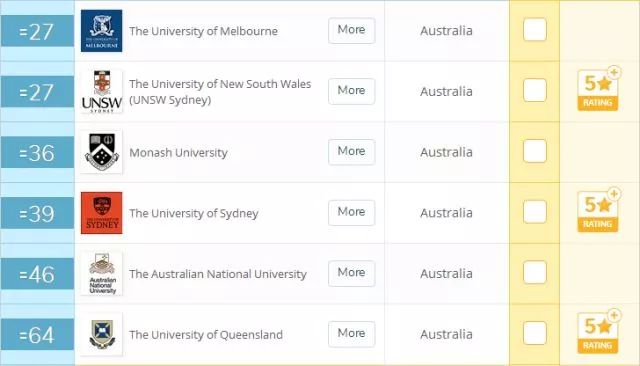The height and width of the screenshot is (366, 640).
Task: Click University of Queensland's 5-star rating badge
Action: point(599,331)
